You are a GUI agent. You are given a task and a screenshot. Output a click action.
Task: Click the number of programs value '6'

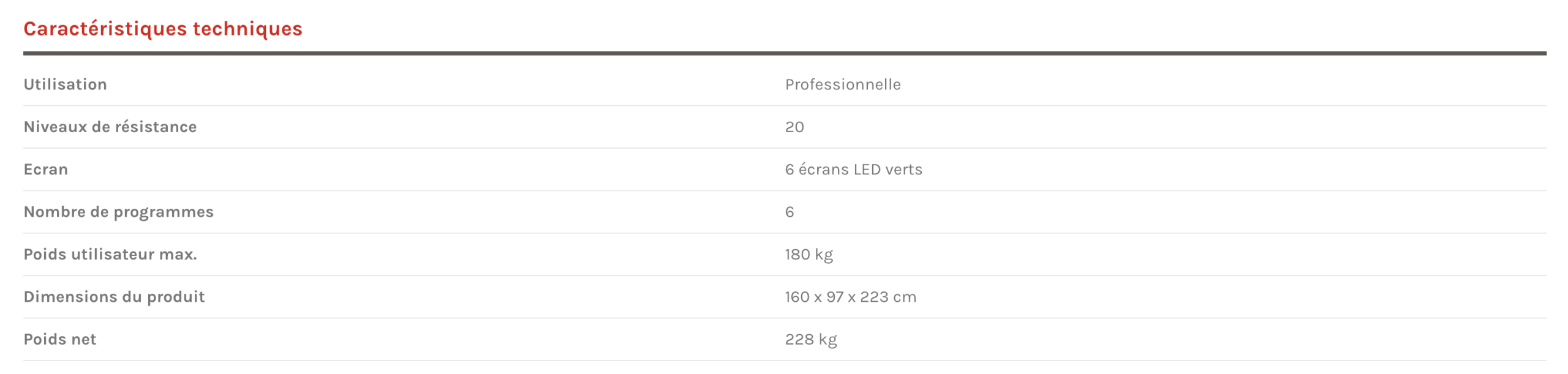790,212
